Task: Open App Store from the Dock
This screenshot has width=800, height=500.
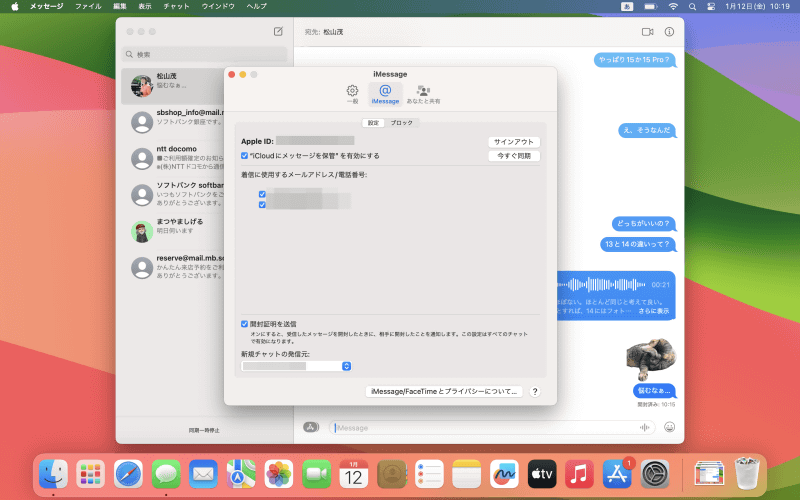Action: coord(617,474)
